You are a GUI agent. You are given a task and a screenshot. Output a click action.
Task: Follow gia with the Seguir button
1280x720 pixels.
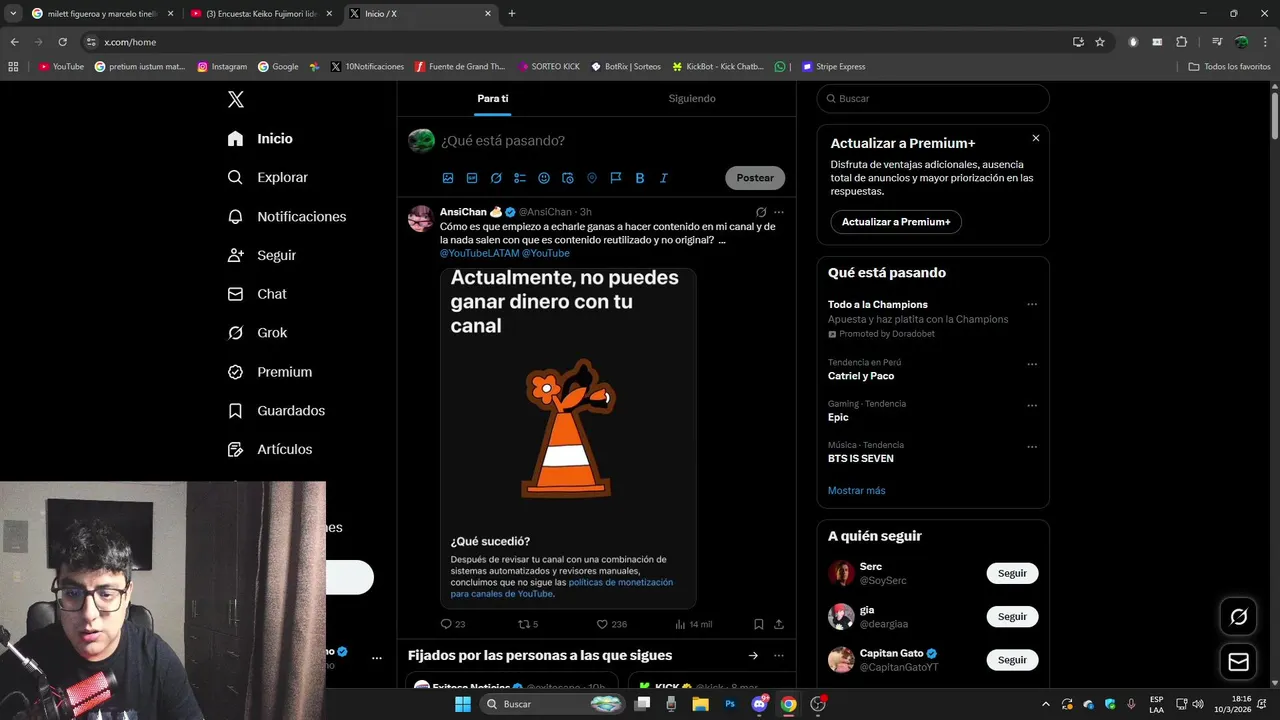point(1012,616)
